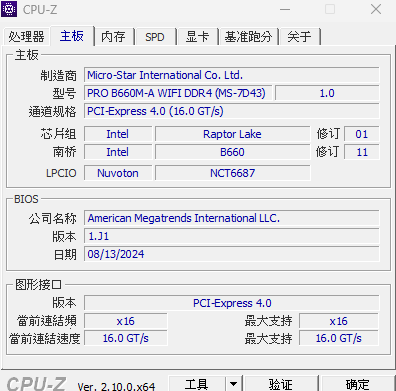Image resolution: width=396 pixels, height=391 pixels.
Task: Click current link width x16
Action: point(125,321)
